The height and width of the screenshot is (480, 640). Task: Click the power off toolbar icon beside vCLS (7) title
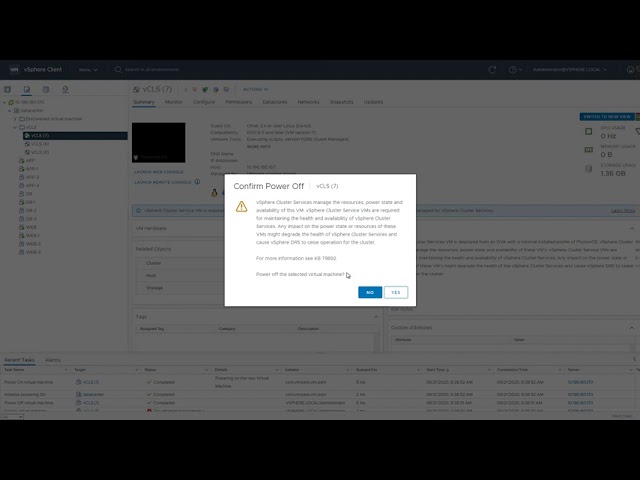[195, 89]
